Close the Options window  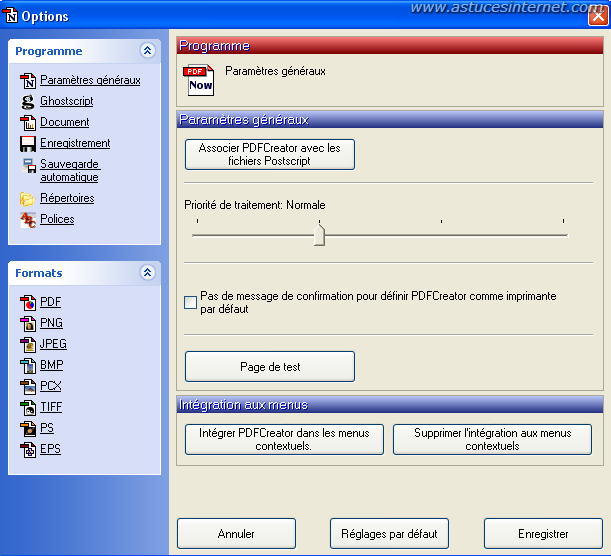(598, 16)
